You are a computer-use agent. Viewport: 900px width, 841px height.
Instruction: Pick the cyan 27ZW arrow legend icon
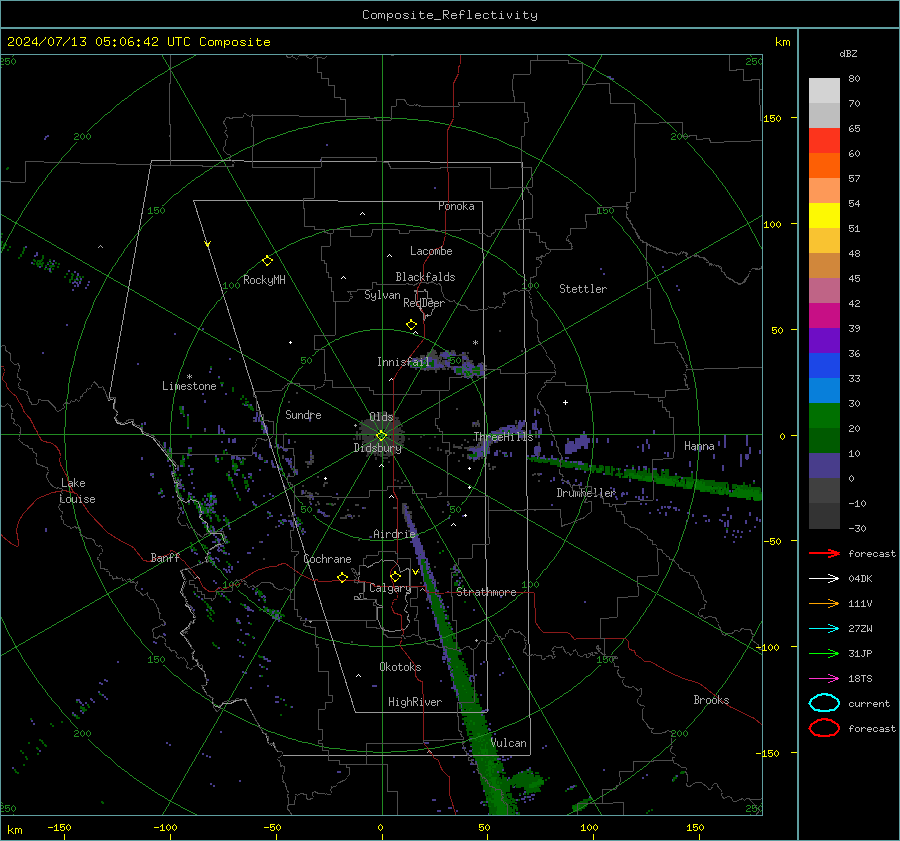[824, 629]
